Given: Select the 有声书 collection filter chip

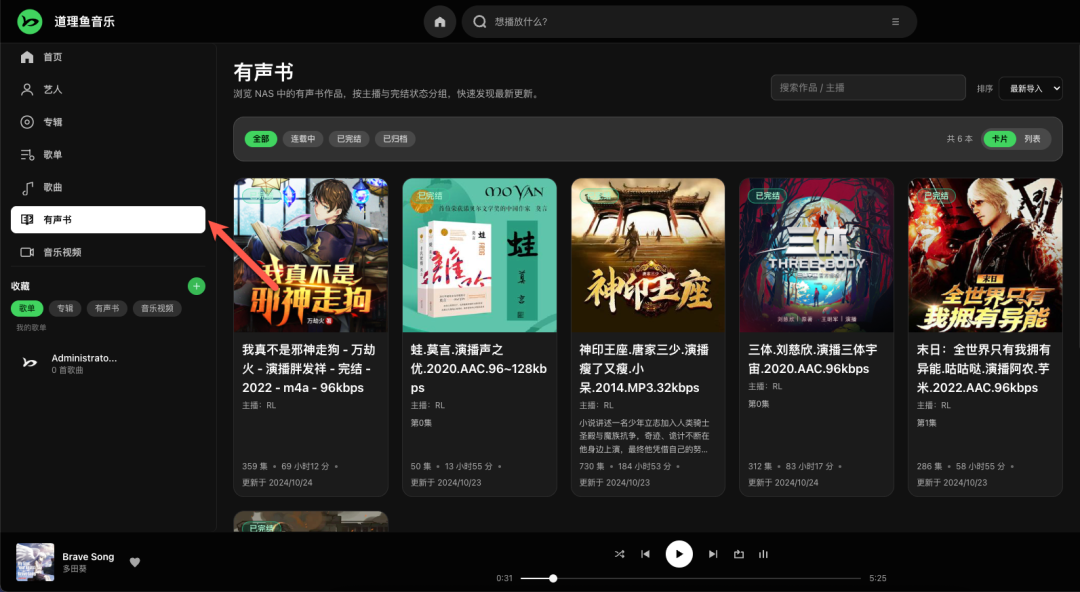Looking at the screenshot, I should pyautogui.click(x=107, y=308).
